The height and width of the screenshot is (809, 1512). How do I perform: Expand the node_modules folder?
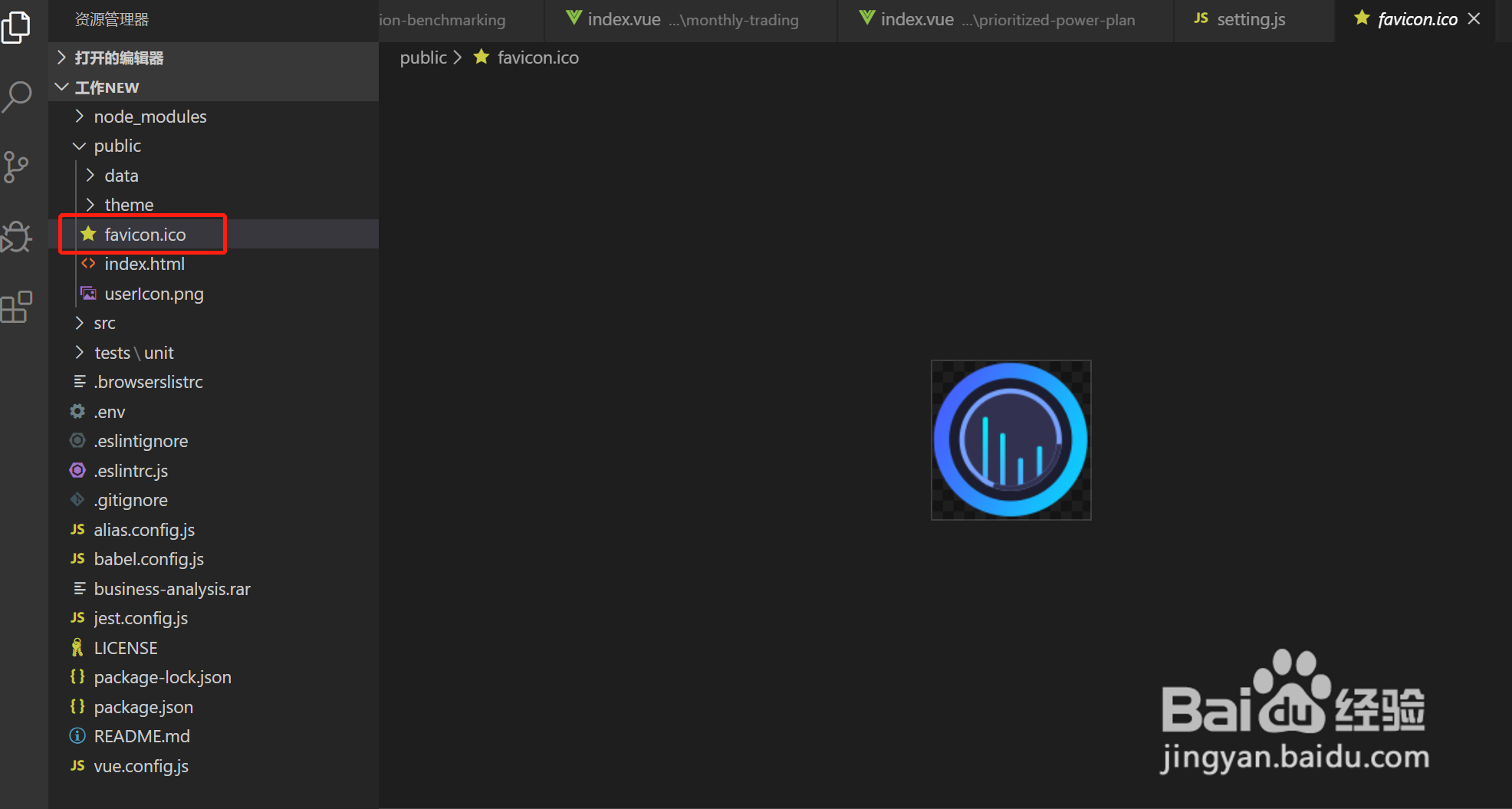(x=213, y=117)
